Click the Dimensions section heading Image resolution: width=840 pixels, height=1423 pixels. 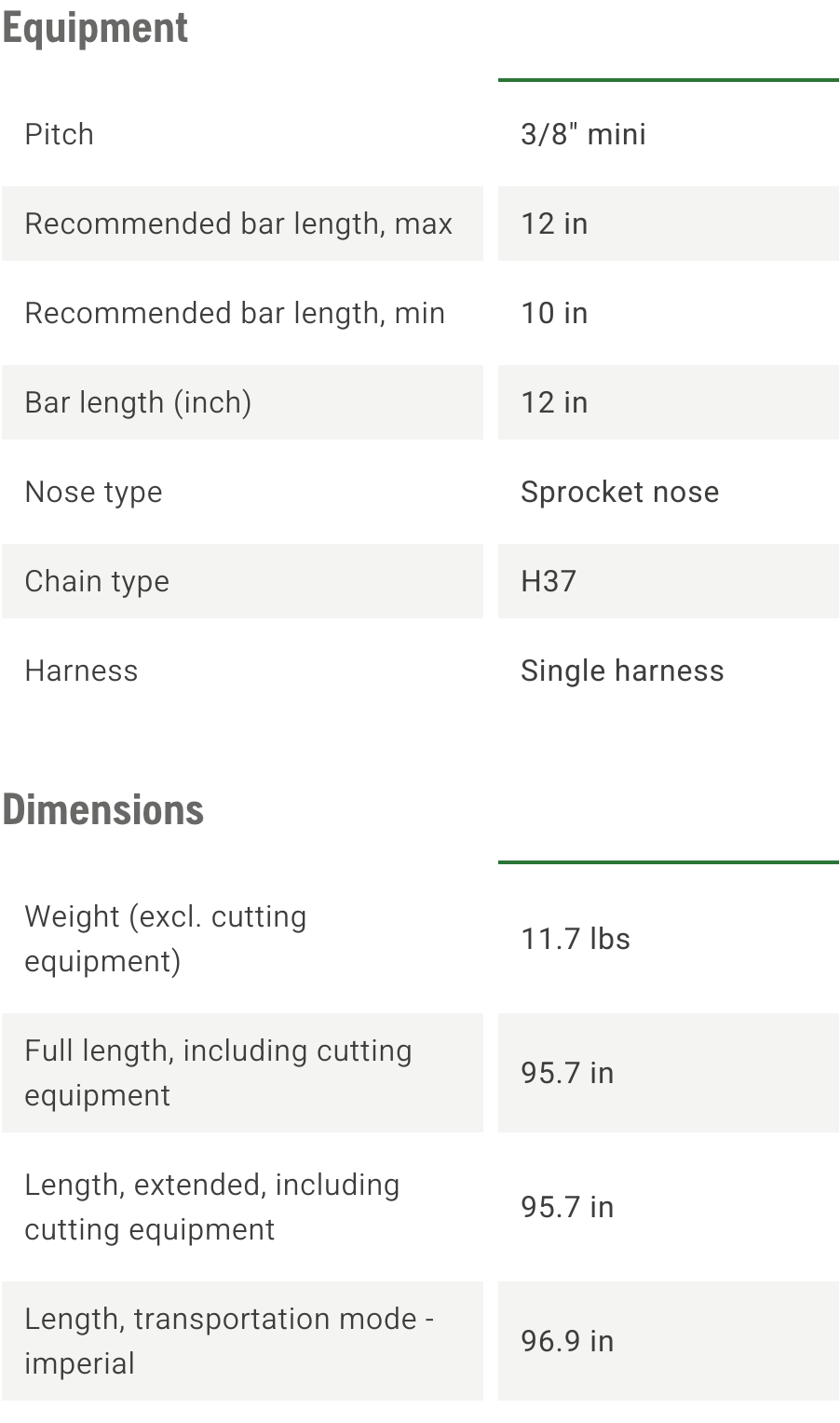[103, 809]
